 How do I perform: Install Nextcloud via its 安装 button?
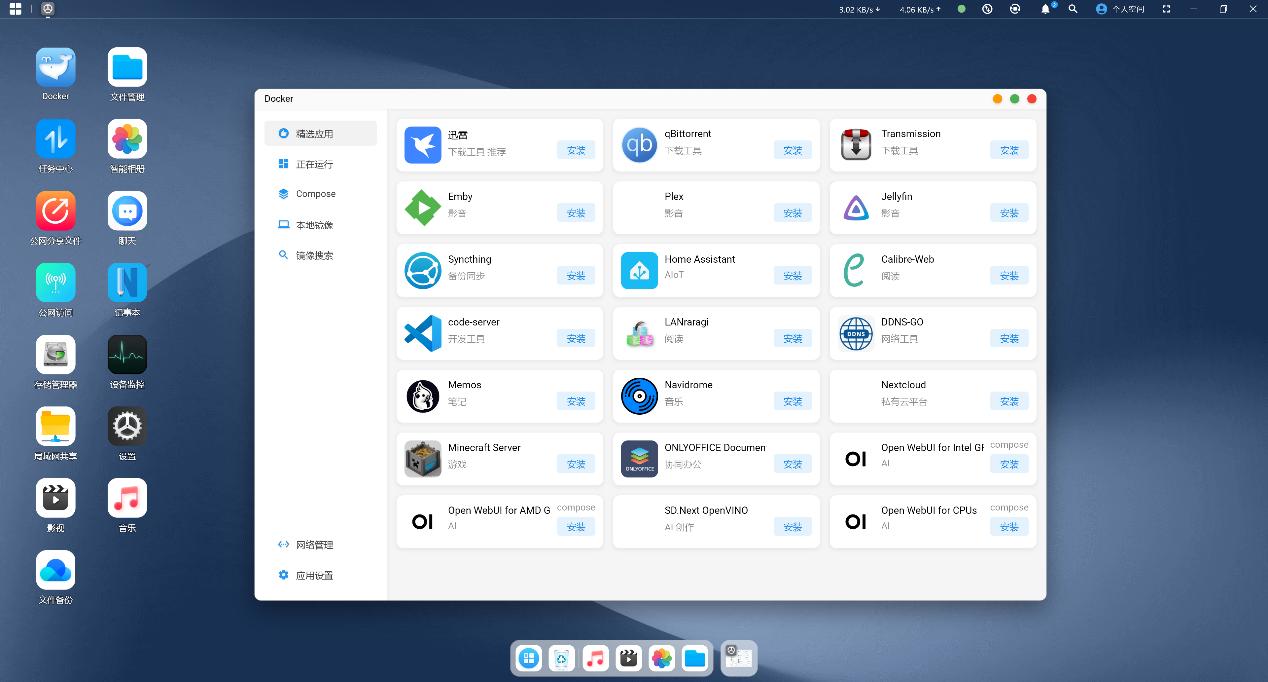(x=1009, y=401)
